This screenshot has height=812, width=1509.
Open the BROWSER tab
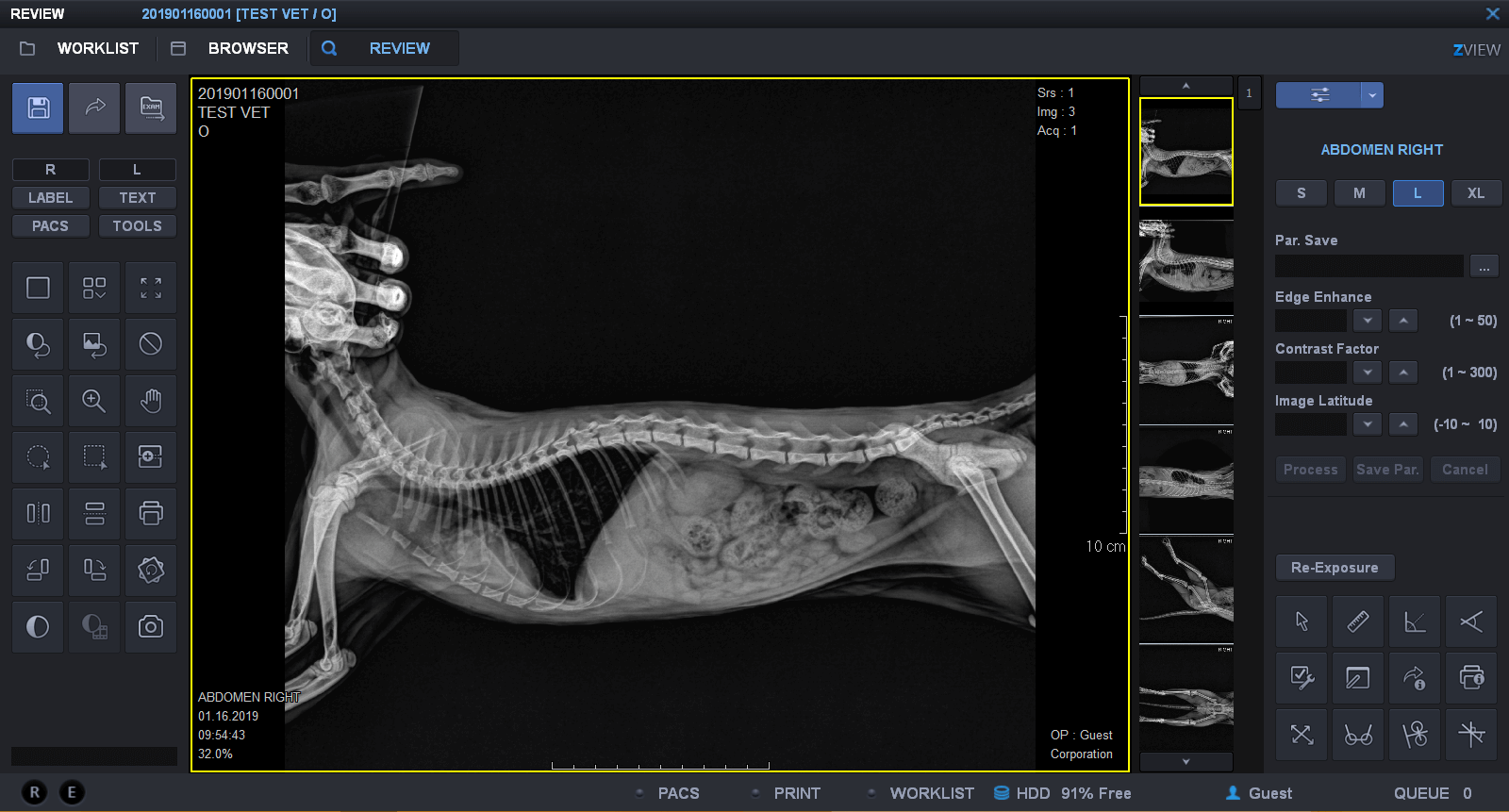(248, 48)
